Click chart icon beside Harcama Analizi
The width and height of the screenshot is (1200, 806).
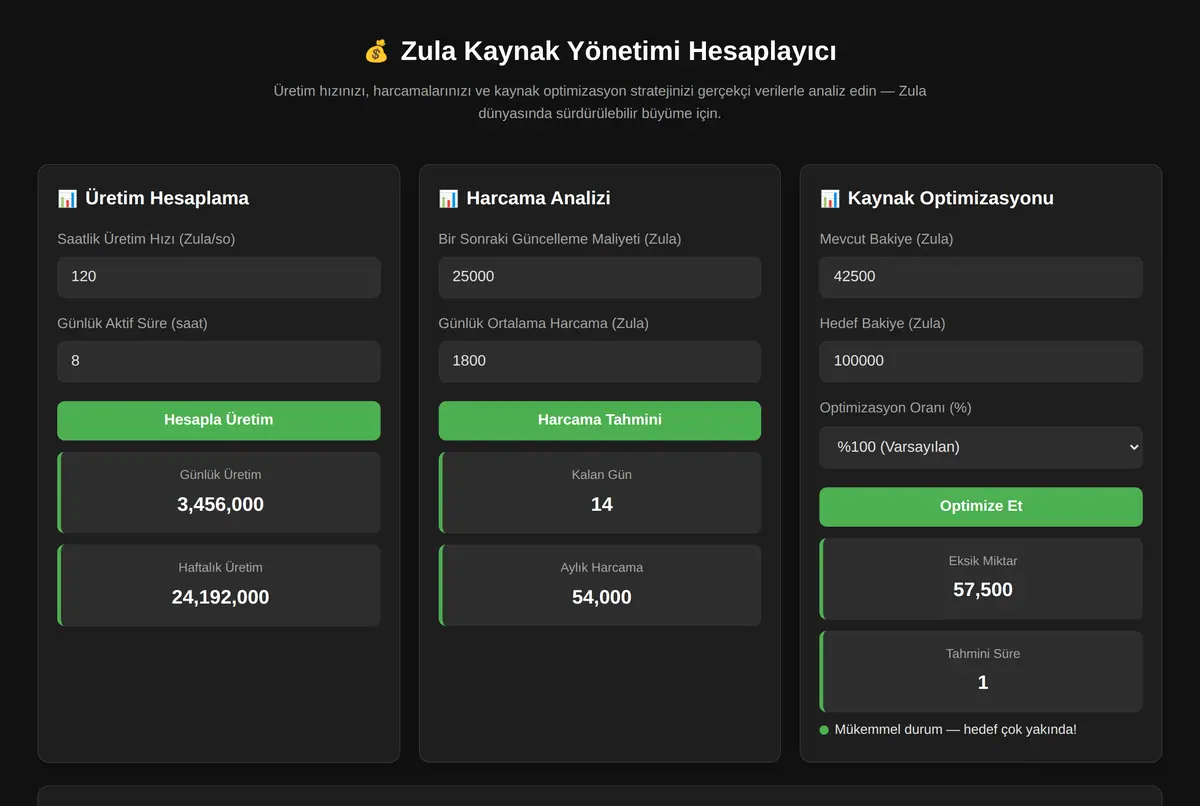pyautogui.click(x=448, y=198)
